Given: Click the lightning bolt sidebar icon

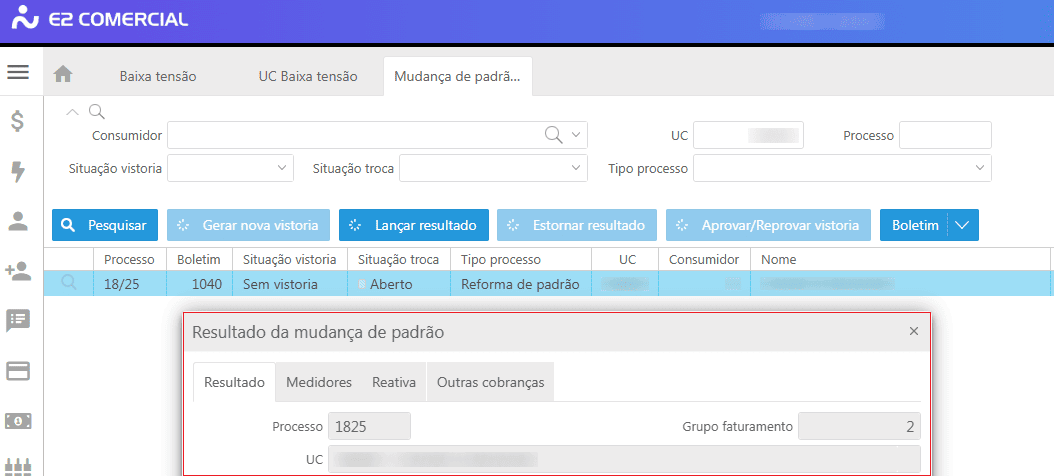Looking at the screenshot, I should tap(18, 172).
